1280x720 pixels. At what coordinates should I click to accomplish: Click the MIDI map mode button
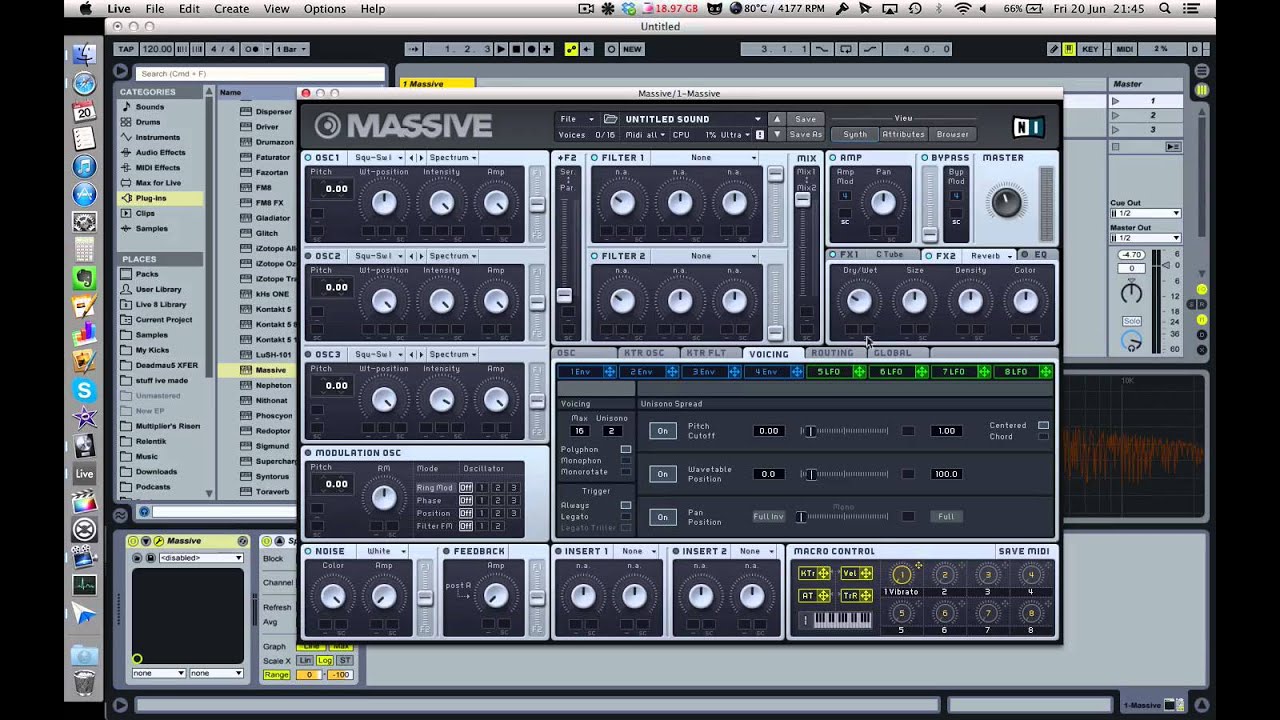coord(1124,49)
